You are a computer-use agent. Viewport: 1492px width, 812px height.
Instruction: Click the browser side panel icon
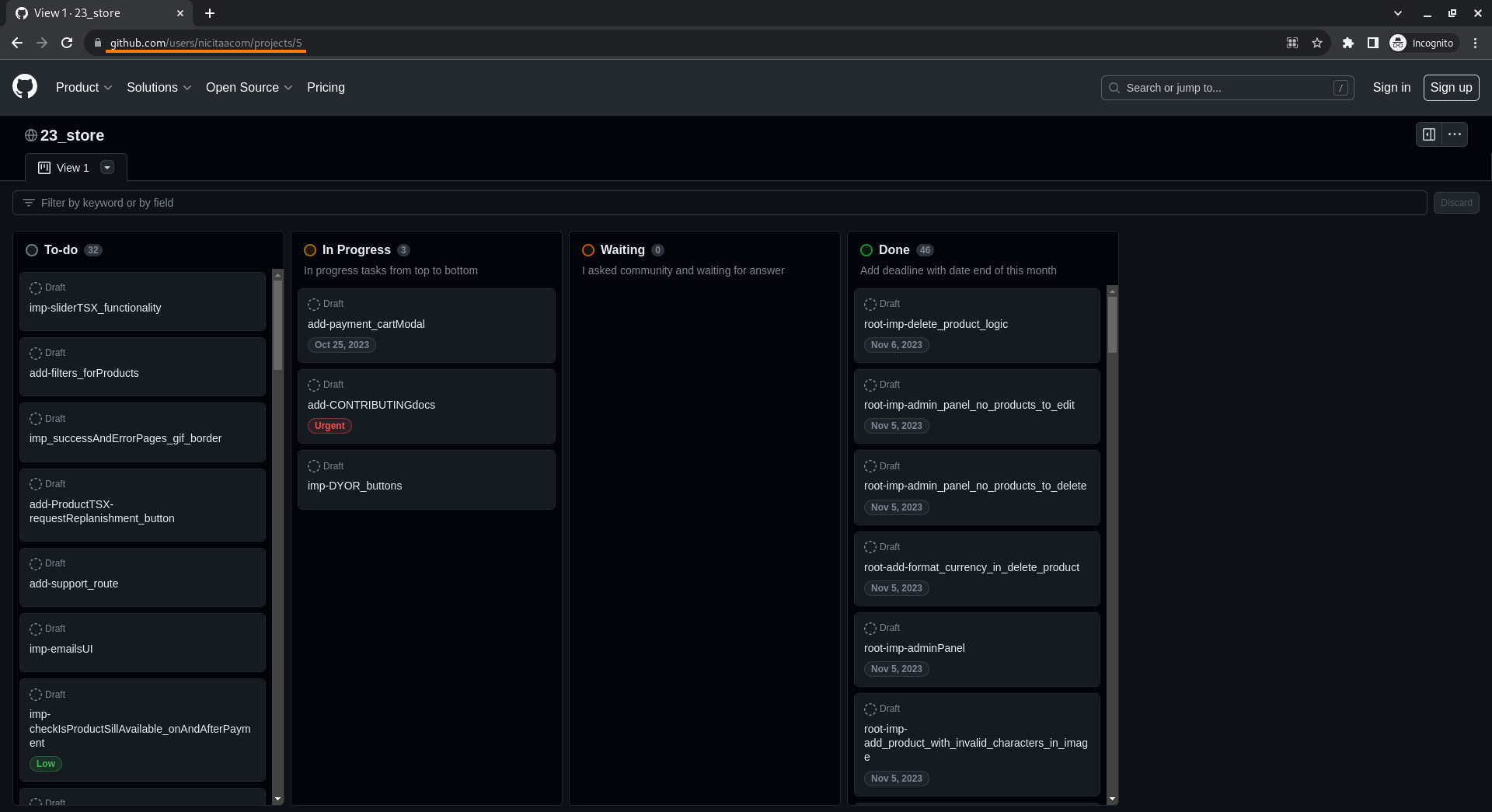tap(1373, 44)
